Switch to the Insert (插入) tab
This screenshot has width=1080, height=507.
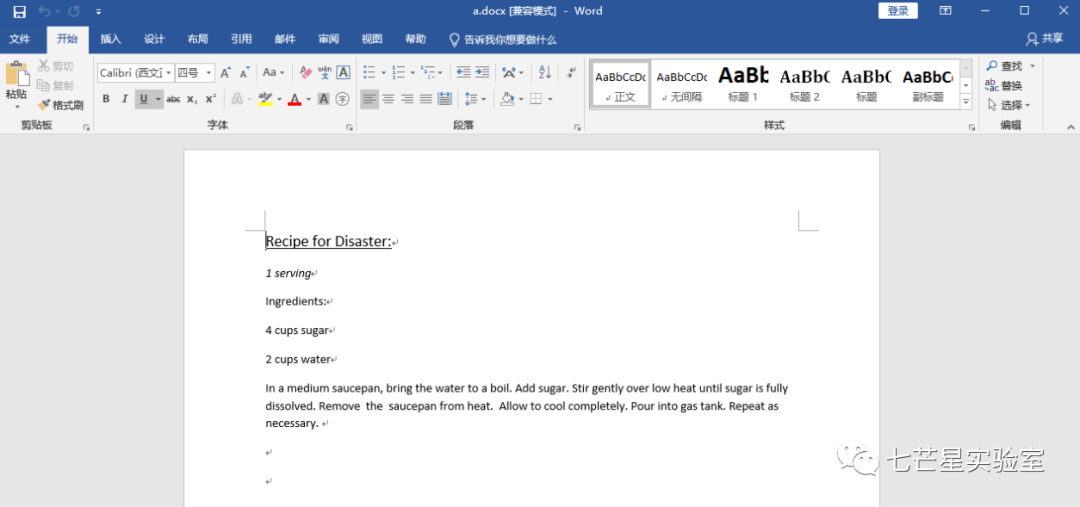(110, 39)
